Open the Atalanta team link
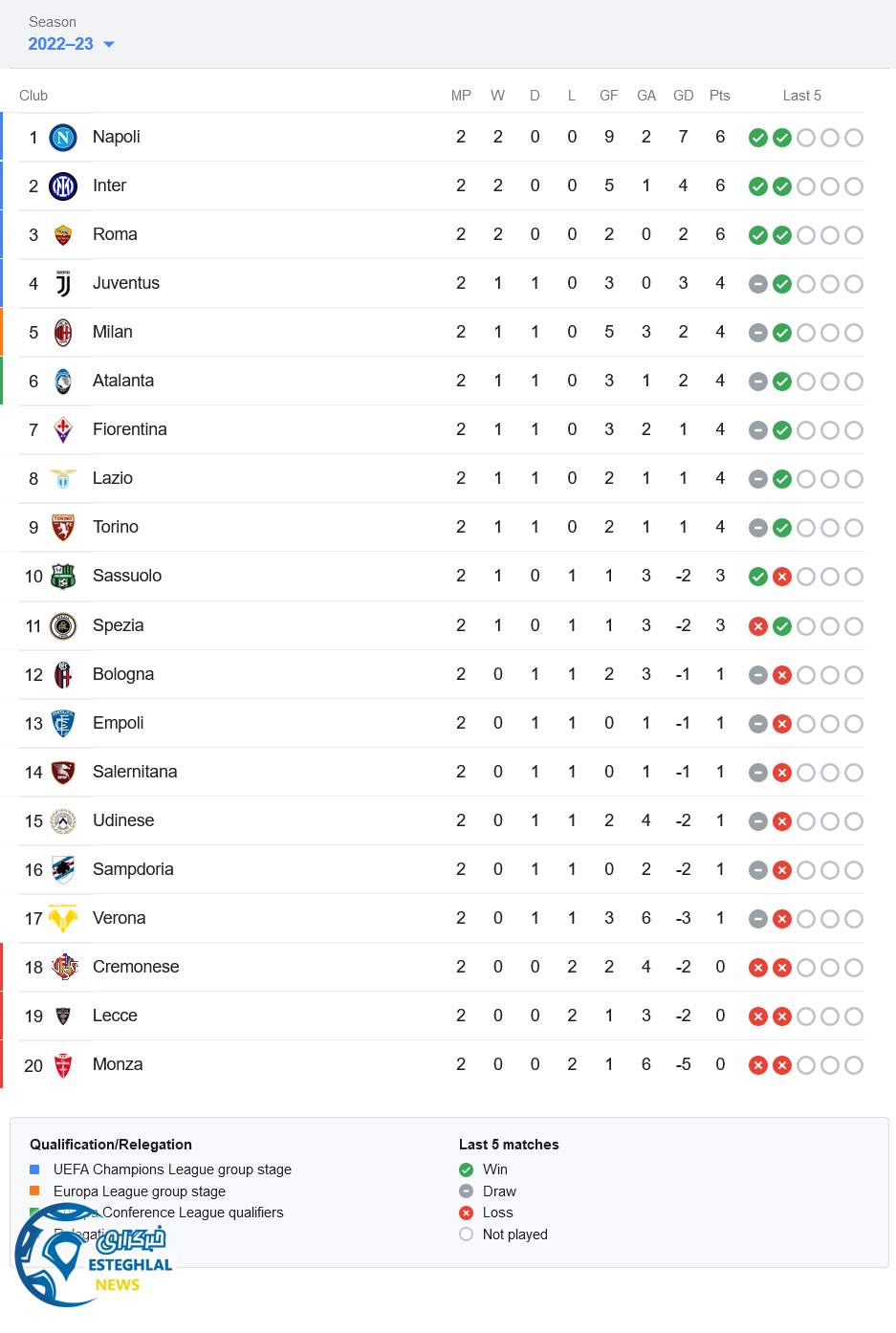Viewport: 896px width, 1333px height. (x=123, y=381)
